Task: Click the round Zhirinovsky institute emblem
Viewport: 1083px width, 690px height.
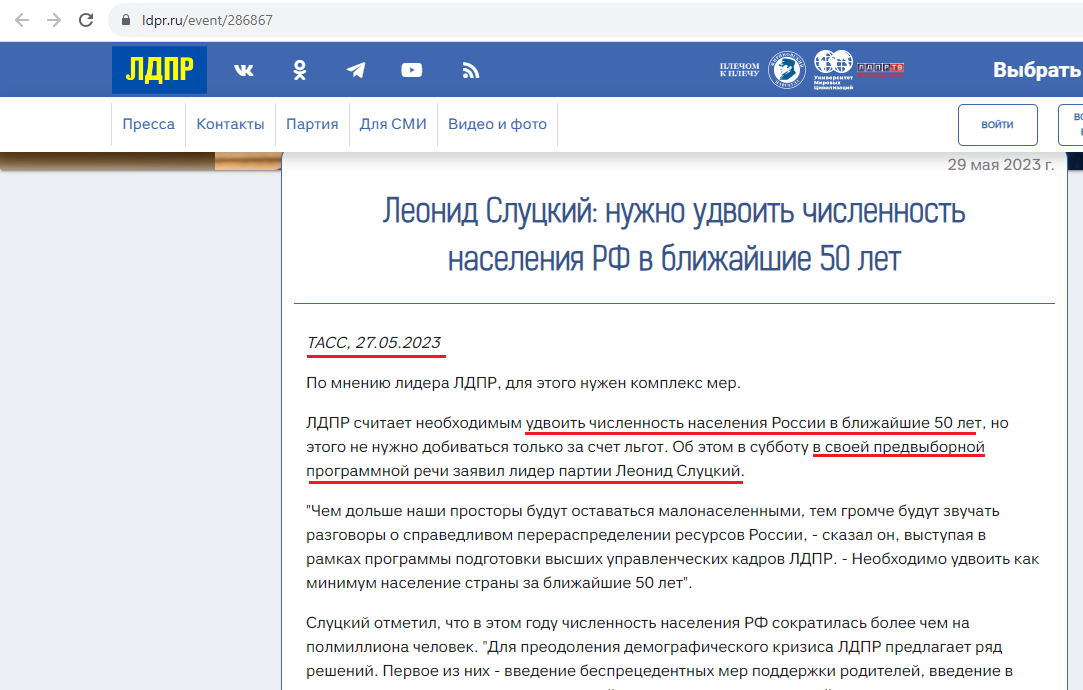Action: click(x=787, y=70)
